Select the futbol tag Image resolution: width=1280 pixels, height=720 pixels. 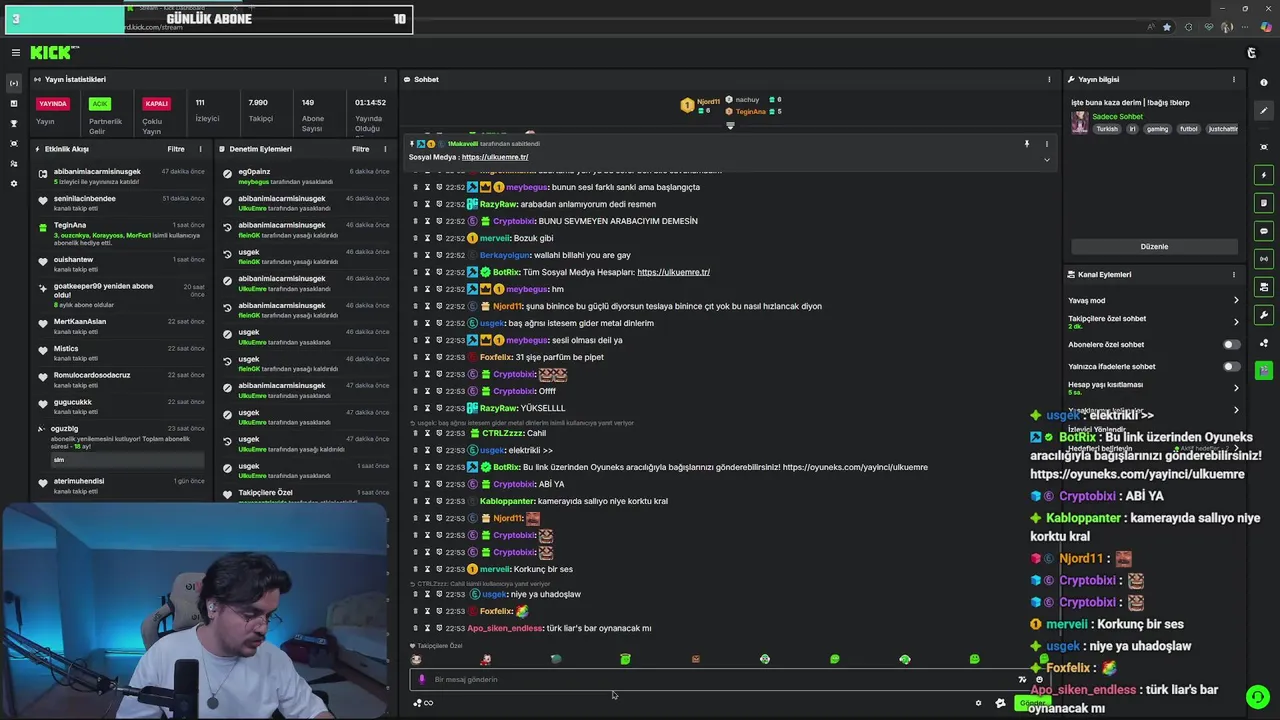point(1188,129)
